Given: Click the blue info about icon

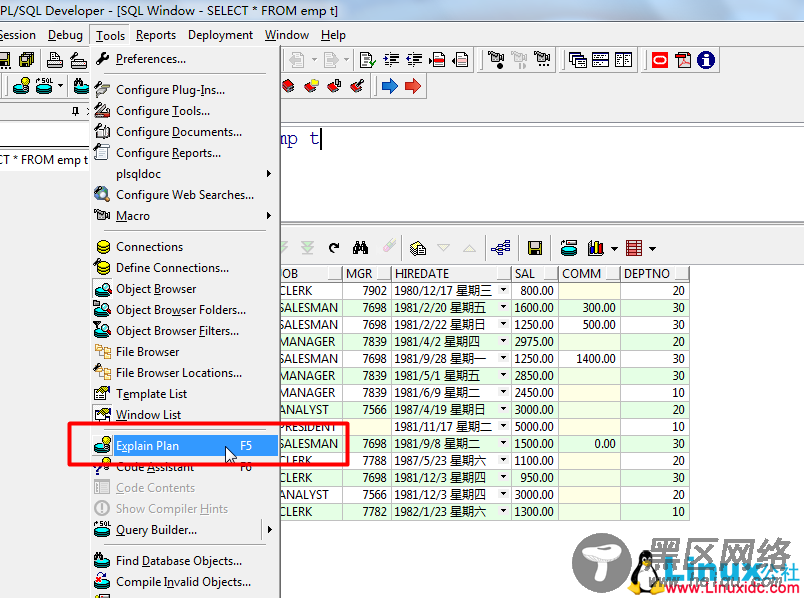Looking at the screenshot, I should [706, 60].
